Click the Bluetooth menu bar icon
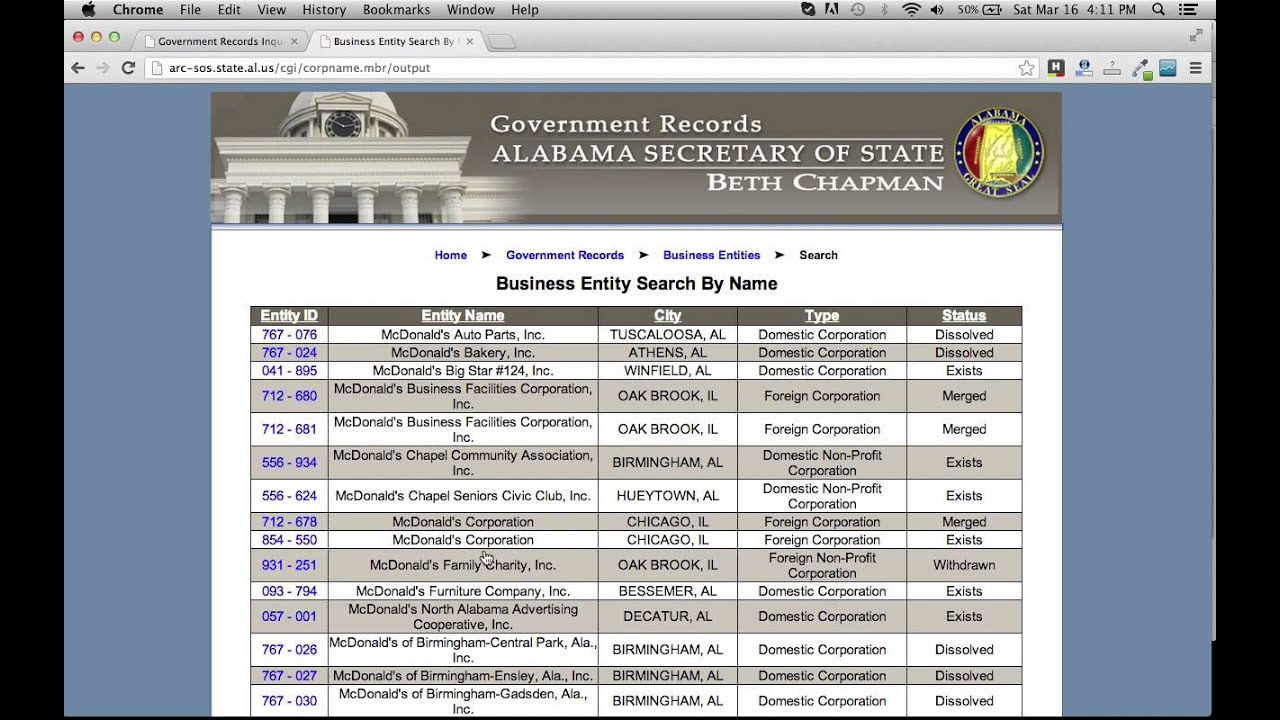The image size is (1280, 720). pos(884,10)
